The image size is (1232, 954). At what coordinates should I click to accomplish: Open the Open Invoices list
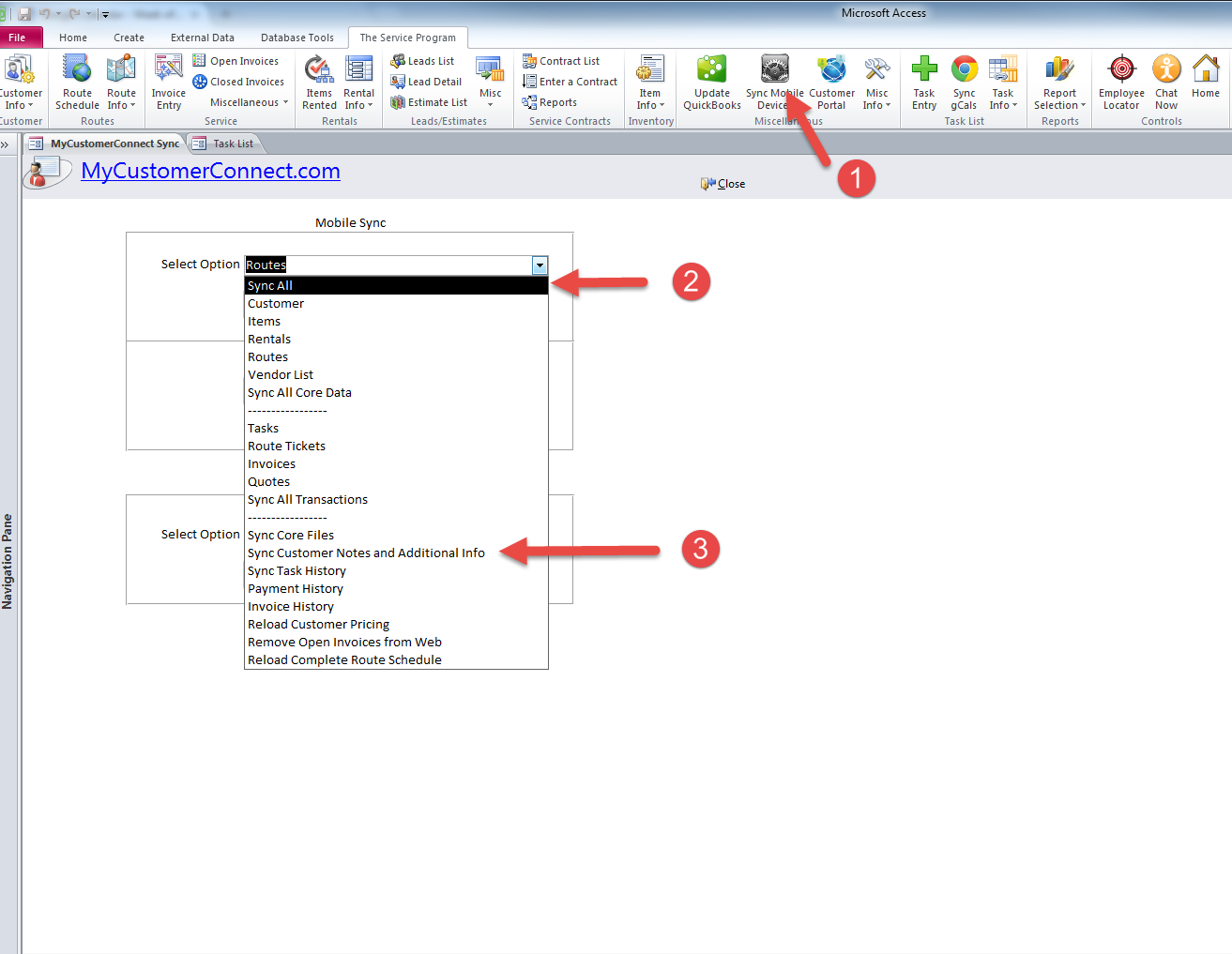(x=236, y=61)
